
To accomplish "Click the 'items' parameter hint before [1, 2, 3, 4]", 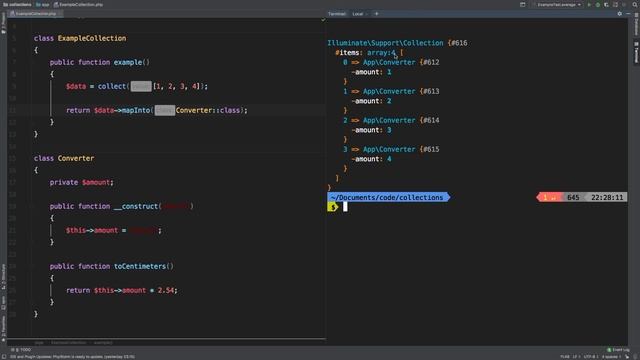I will point(141,86).
